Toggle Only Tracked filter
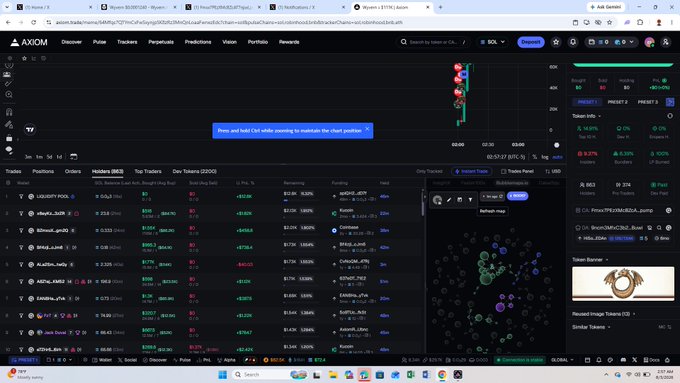 [429, 171]
